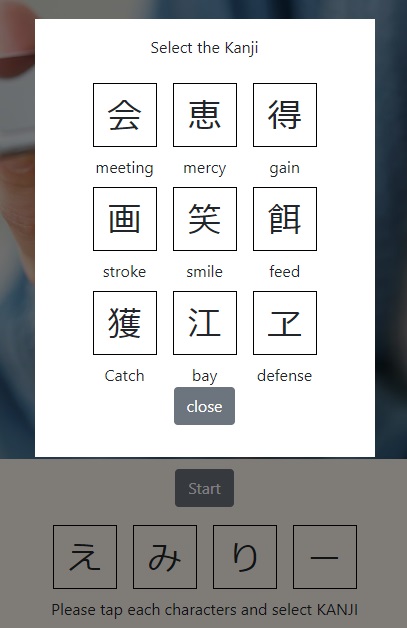
Task: Tap the hiragana り character box
Action: point(245,557)
